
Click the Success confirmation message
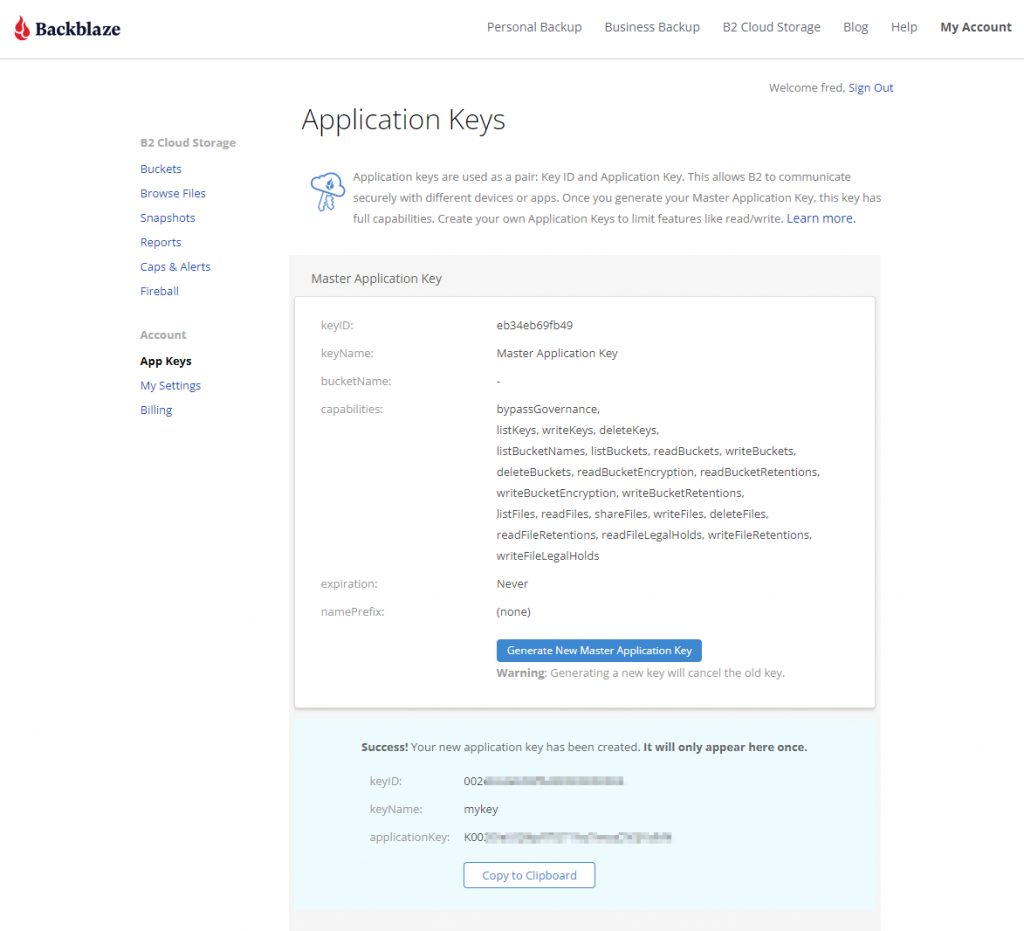pyautogui.click(x=584, y=747)
